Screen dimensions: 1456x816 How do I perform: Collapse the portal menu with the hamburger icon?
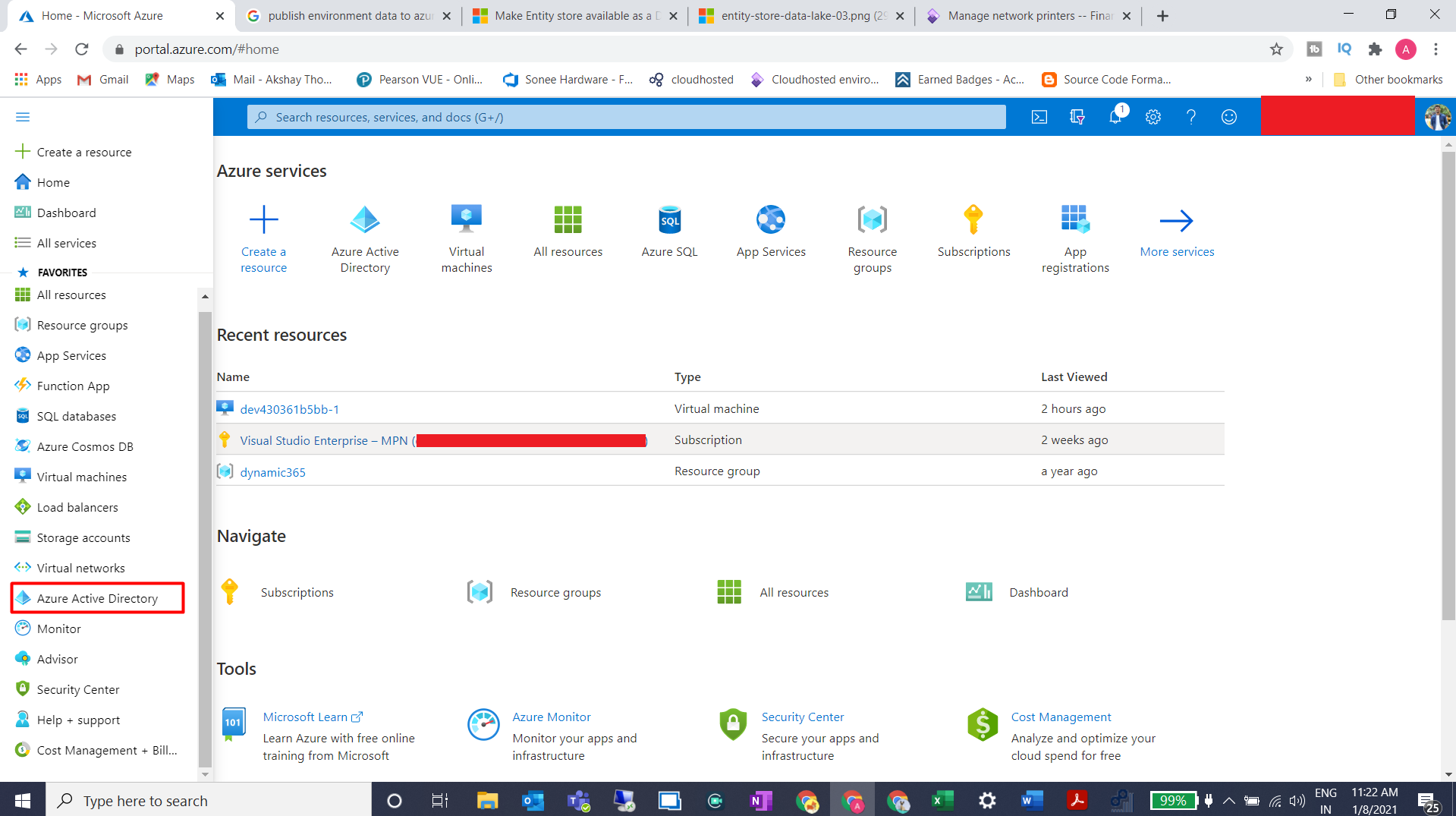click(22, 116)
